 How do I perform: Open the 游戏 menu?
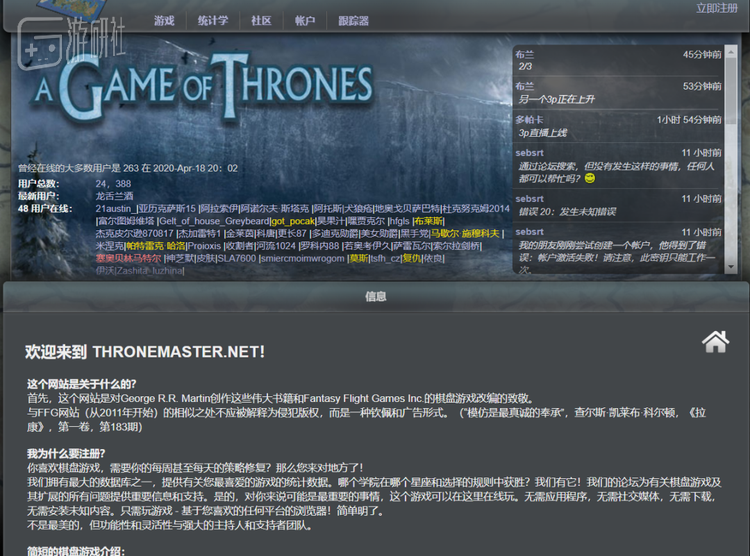point(164,21)
